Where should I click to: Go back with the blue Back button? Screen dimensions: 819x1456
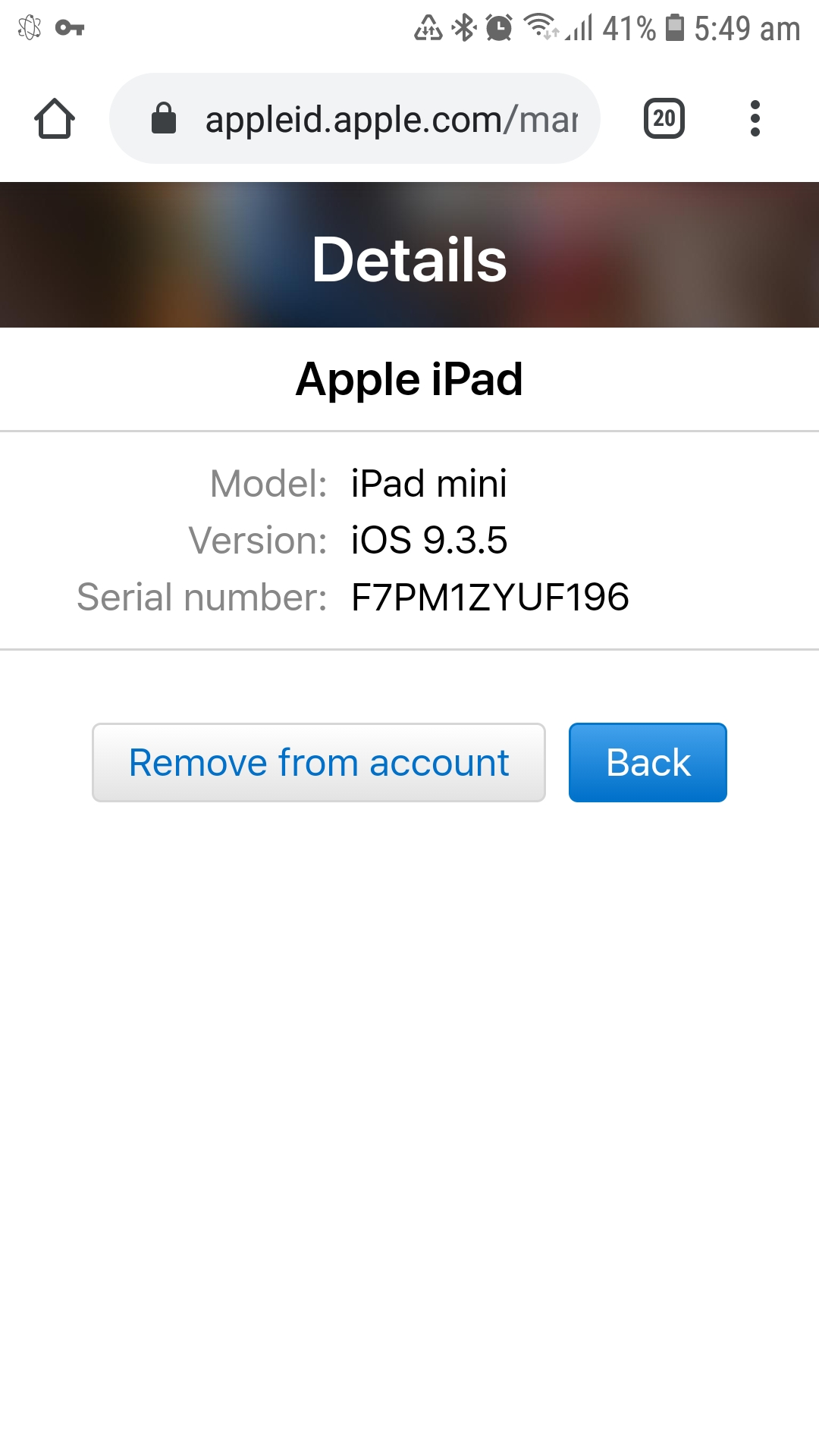(648, 762)
